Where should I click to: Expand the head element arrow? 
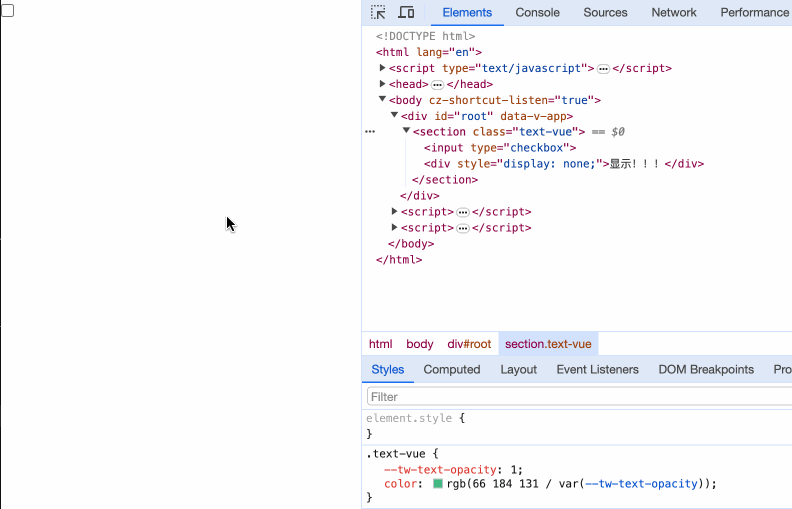382,84
